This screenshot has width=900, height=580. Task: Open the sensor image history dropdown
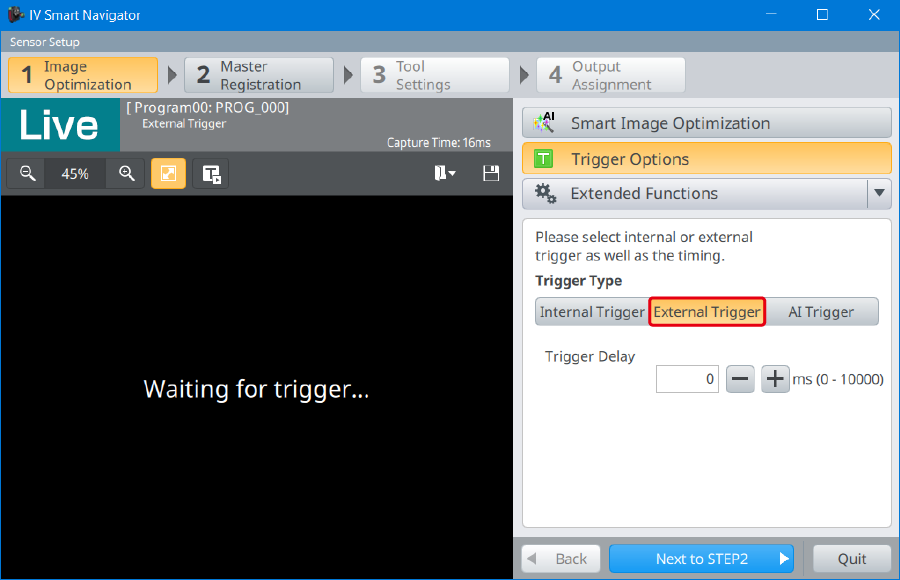[x=444, y=173]
